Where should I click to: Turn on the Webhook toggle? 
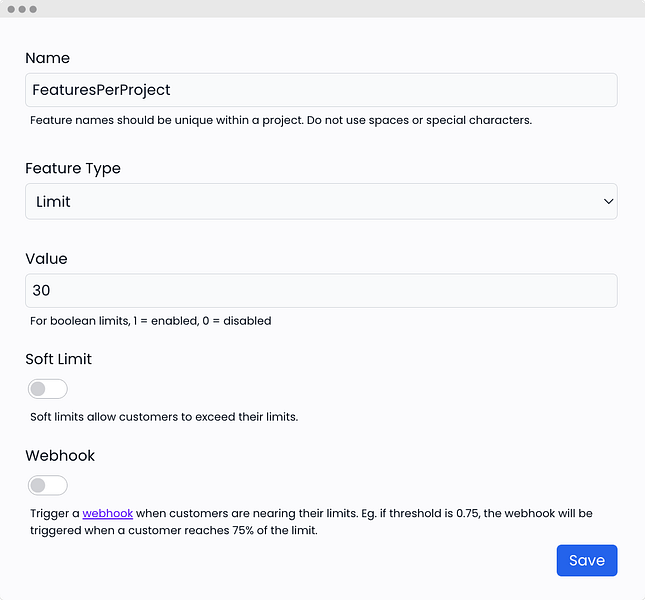pyautogui.click(x=48, y=486)
